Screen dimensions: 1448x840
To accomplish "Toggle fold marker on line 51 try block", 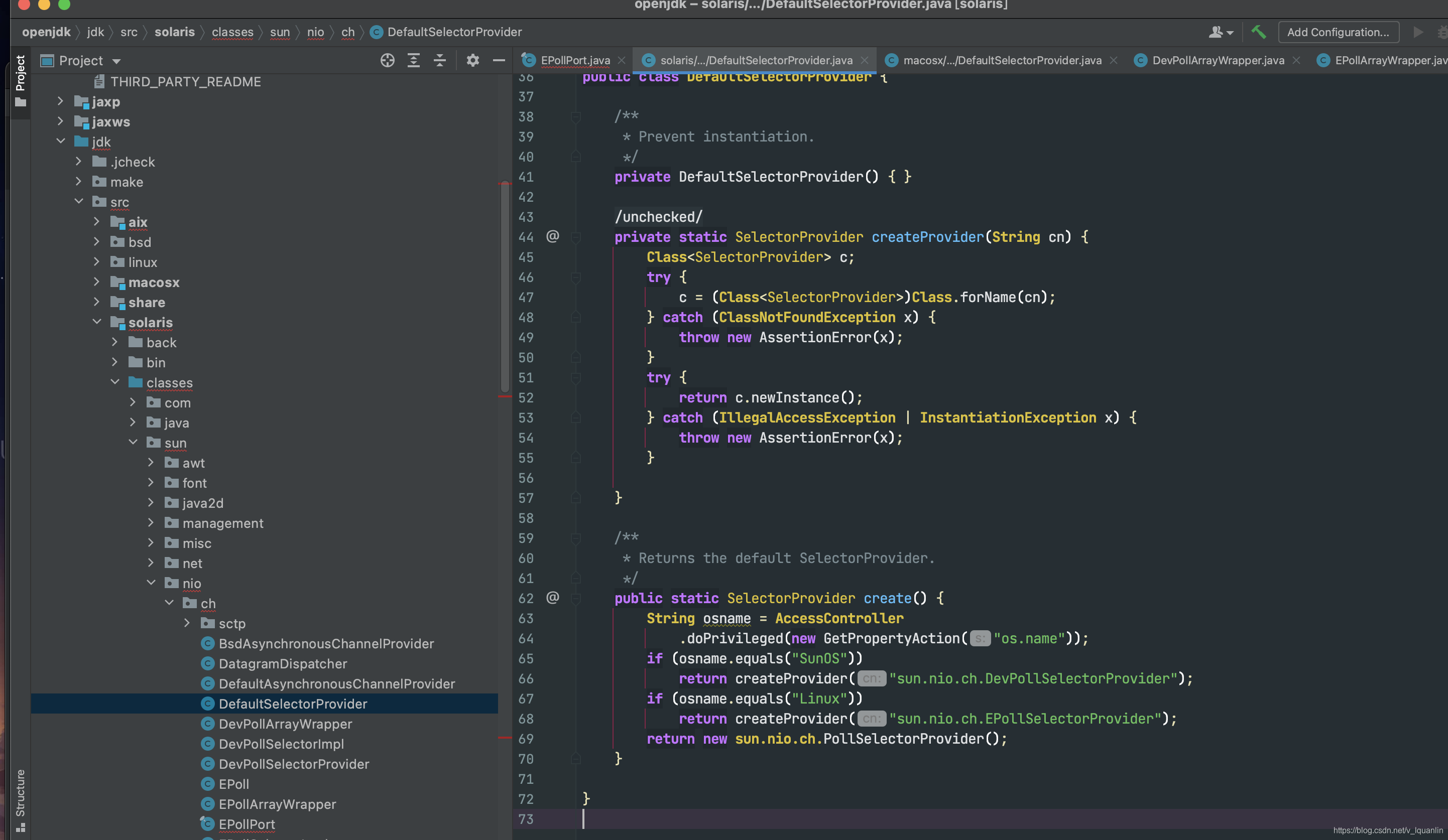I will click(x=575, y=377).
